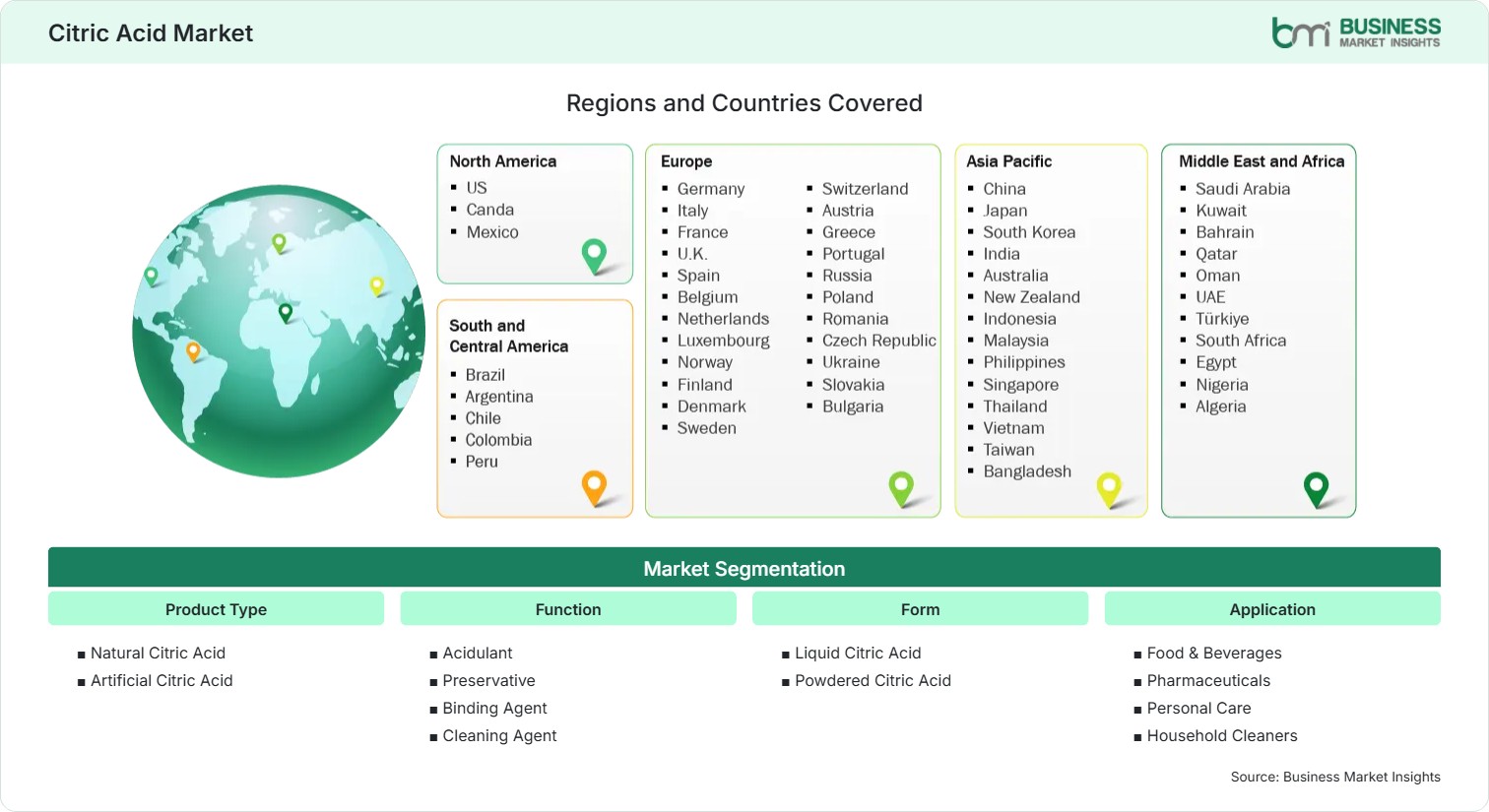Select the Product Type segmentation header
This screenshot has width=1489, height=812.
pos(216,609)
